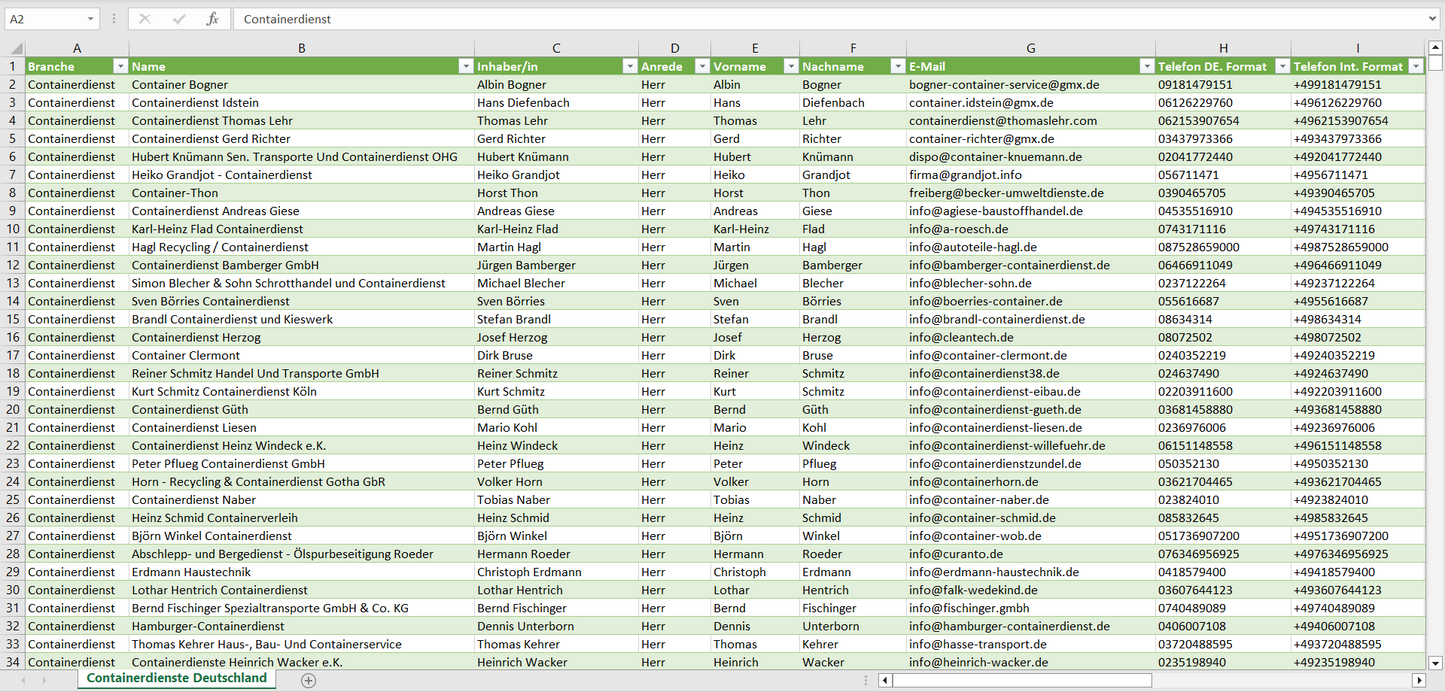Click into the formula bar text field

(800, 19)
